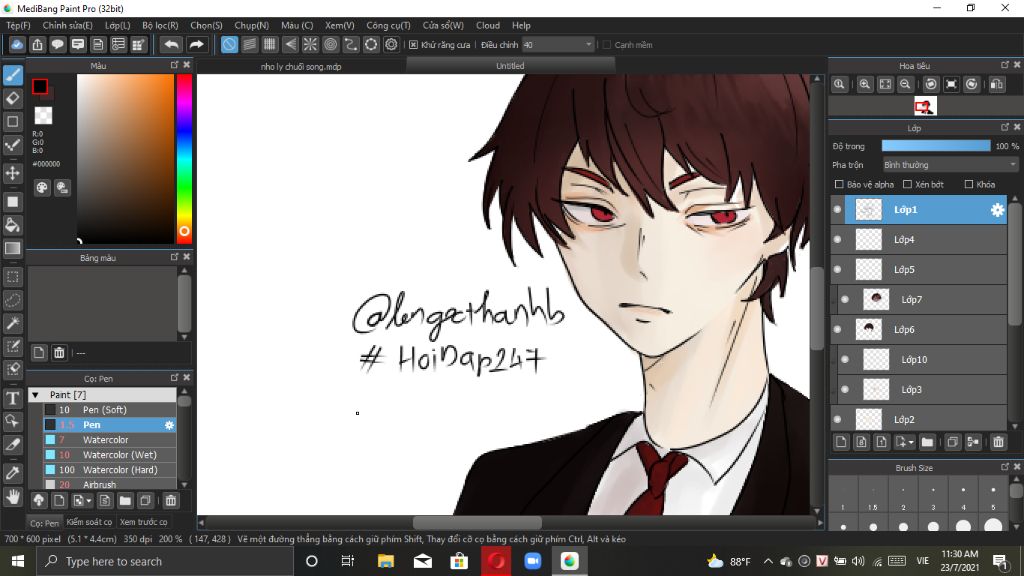Switch to the Untitled canvas tab
The image size is (1024, 576).
(510, 66)
